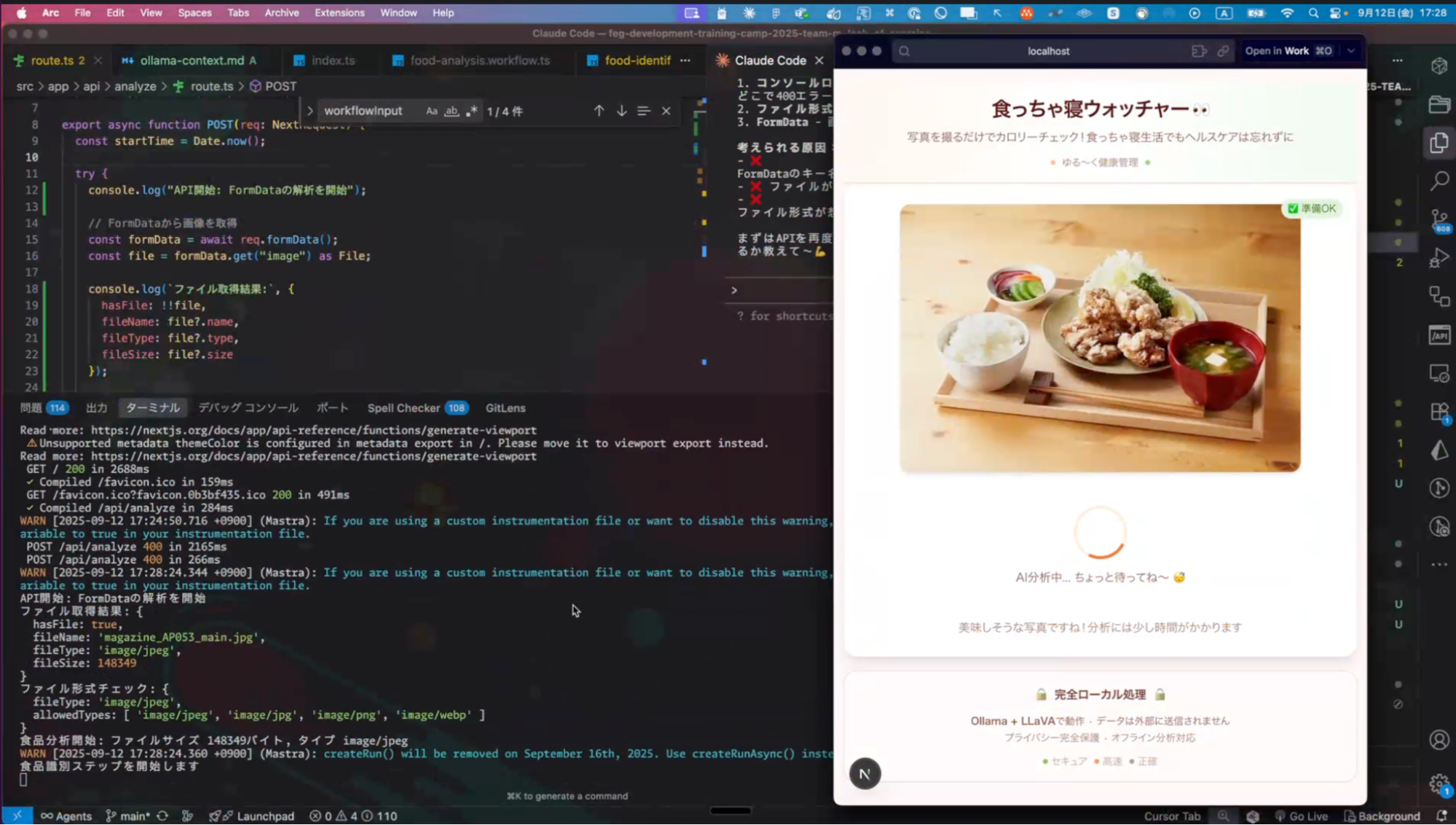Viewport: 1456px width, 825px height.
Task: Go to previous find match arrow
Action: point(599,111)
